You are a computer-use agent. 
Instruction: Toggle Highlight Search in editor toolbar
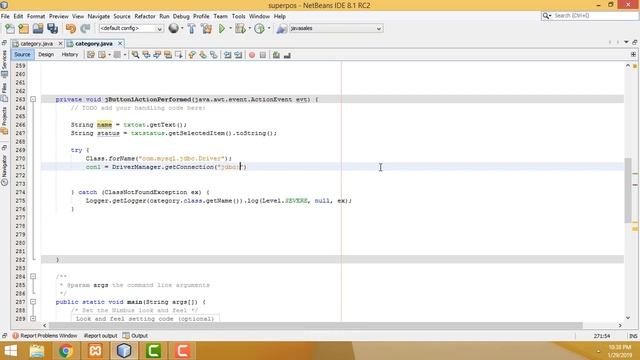point(168,55)
